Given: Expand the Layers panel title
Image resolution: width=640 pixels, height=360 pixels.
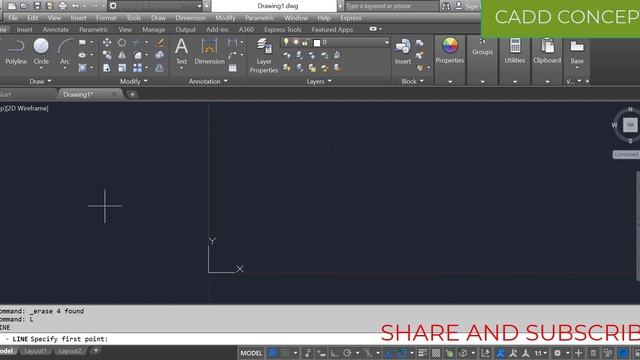Looking at the screenshot, I should (319, 82).
